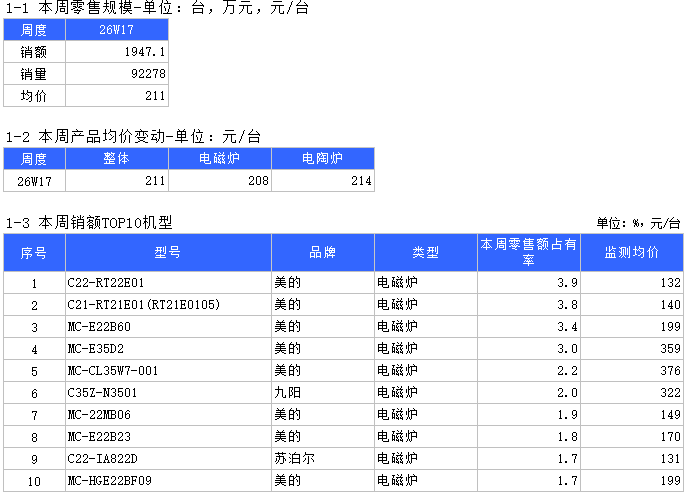687x498 pixels.
Task: Select the 本周零售额占有率 column header
Action: [x=529, y=253]
